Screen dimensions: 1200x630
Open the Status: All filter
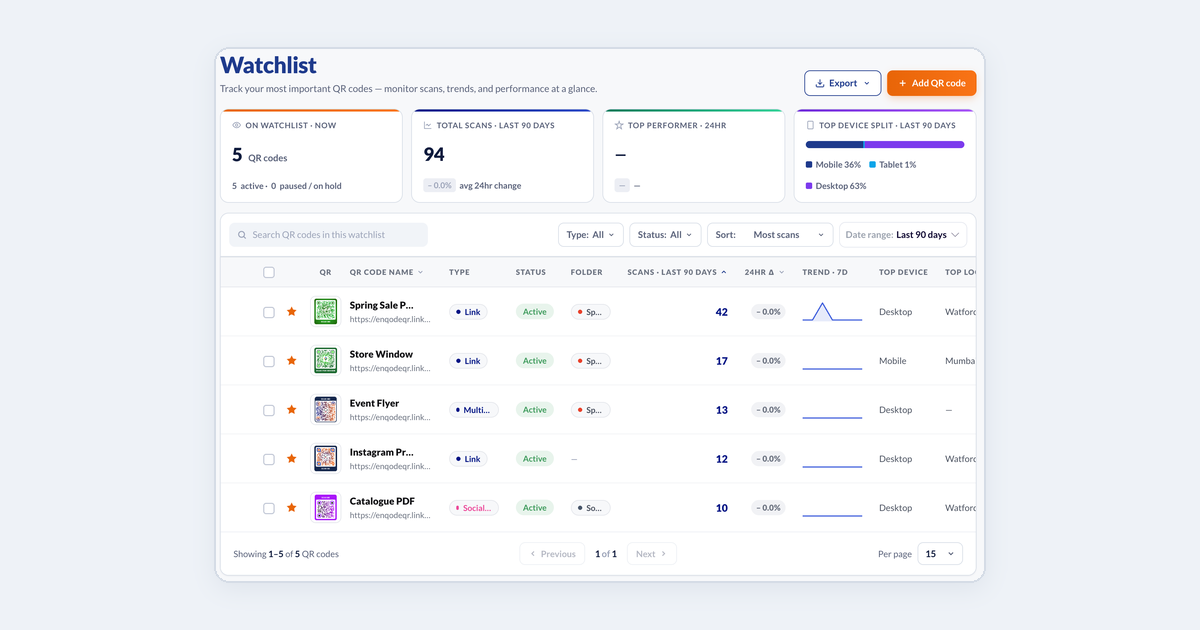tap(665, 235)
